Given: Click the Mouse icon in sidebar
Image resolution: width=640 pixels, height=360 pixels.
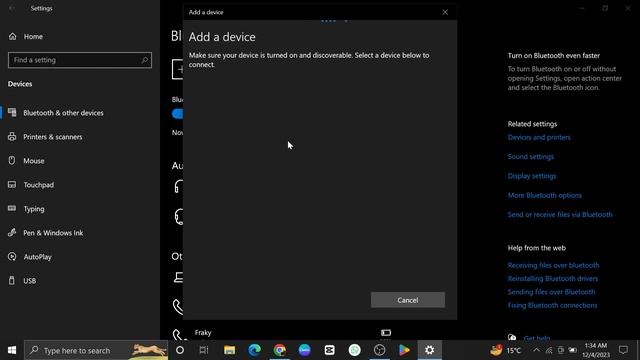Looking at the screenshot, I should coord(12,160).
